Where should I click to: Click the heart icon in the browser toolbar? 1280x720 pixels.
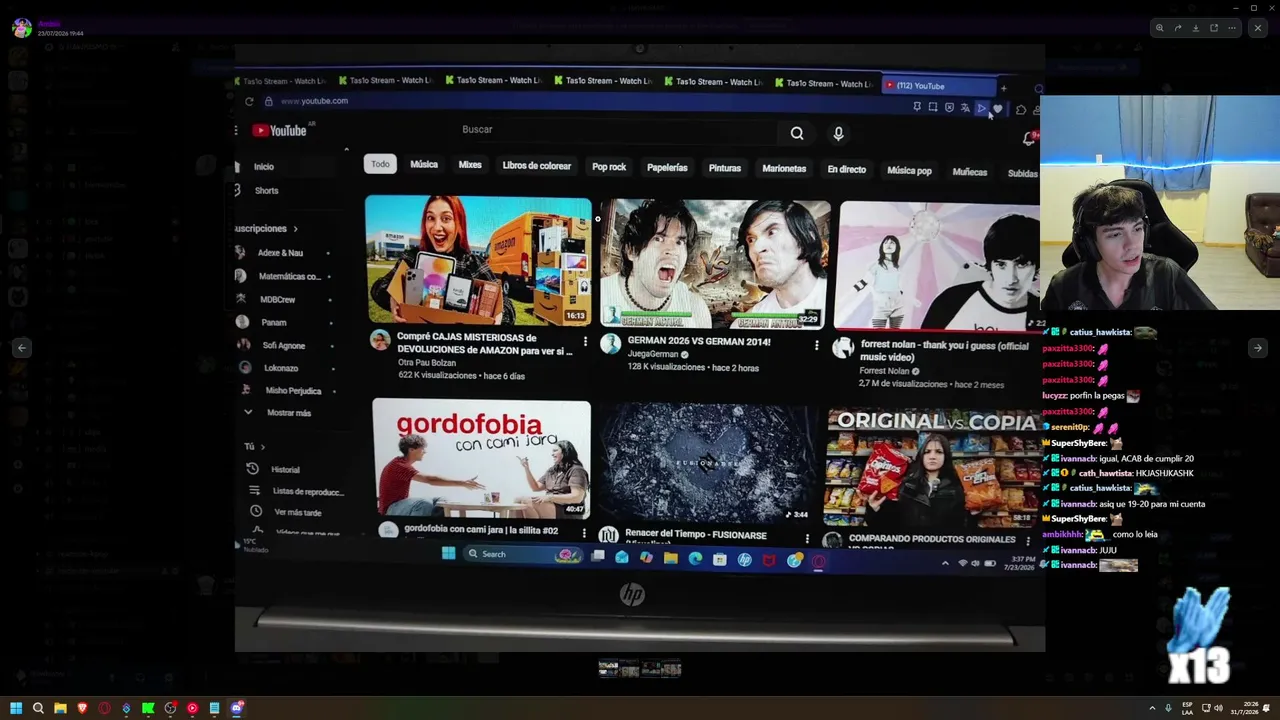coord(997,109)
